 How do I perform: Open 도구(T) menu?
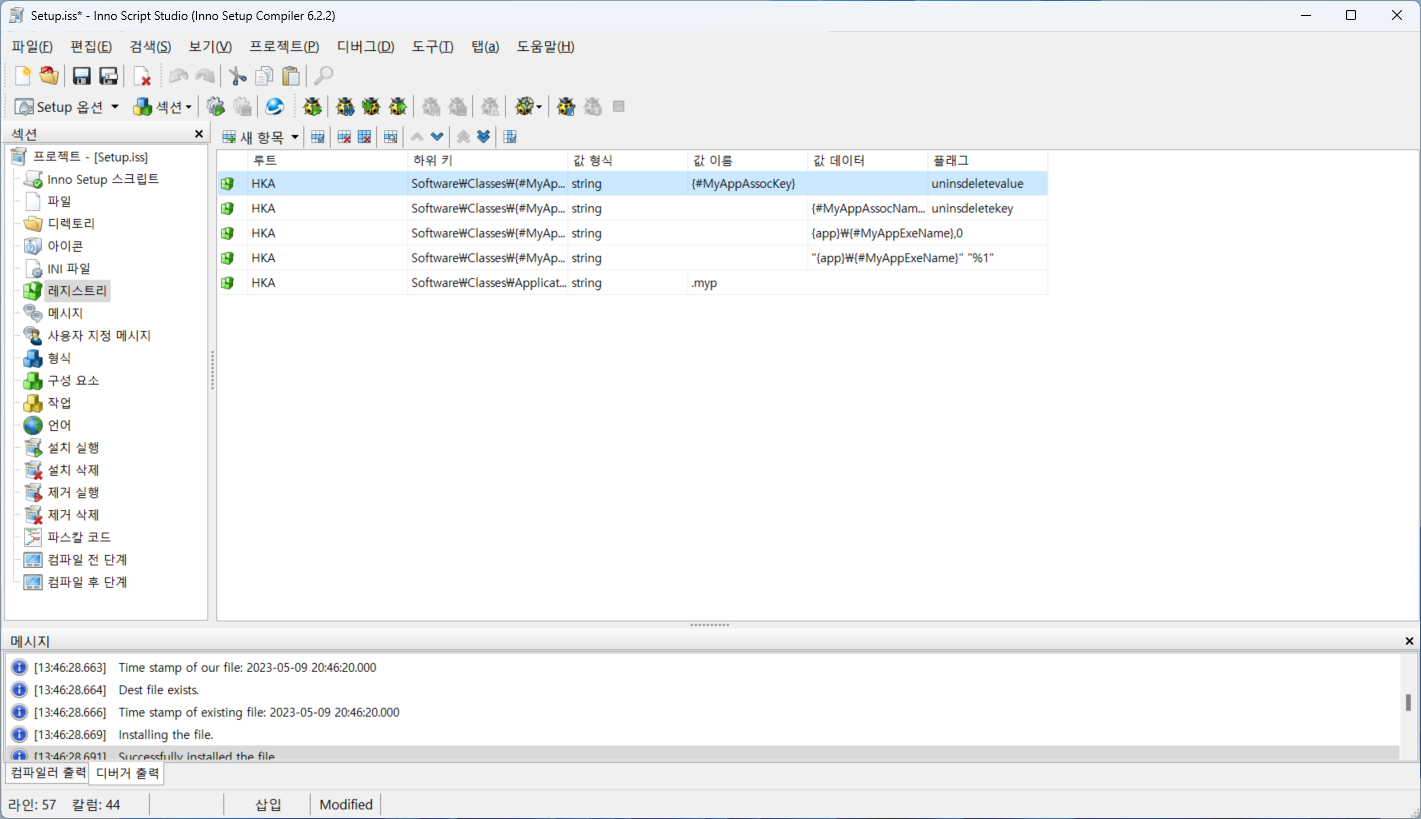[432, 47]
